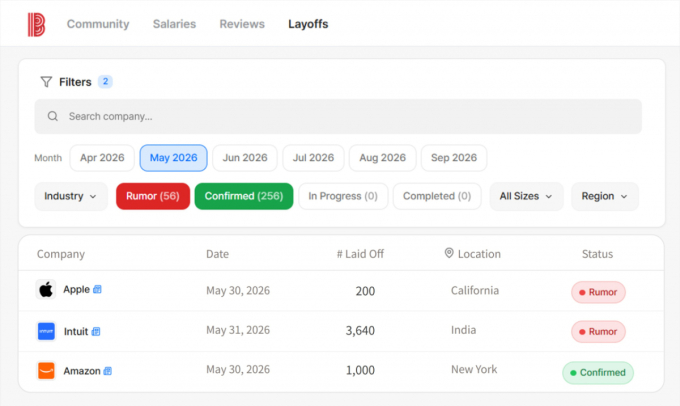The height and width of the screenshot is (406, 680).
Task: Click the 3,640 laid off value
Action: click(360, 331)
